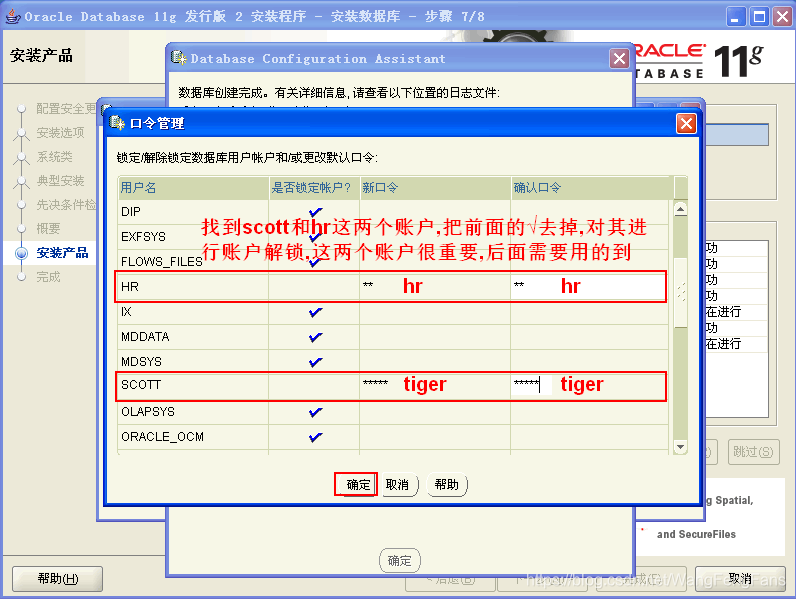Viewport: 796px width, 599px height.
Task: Select 典型安装 step in installer sidebar
Action: (60, 181)
